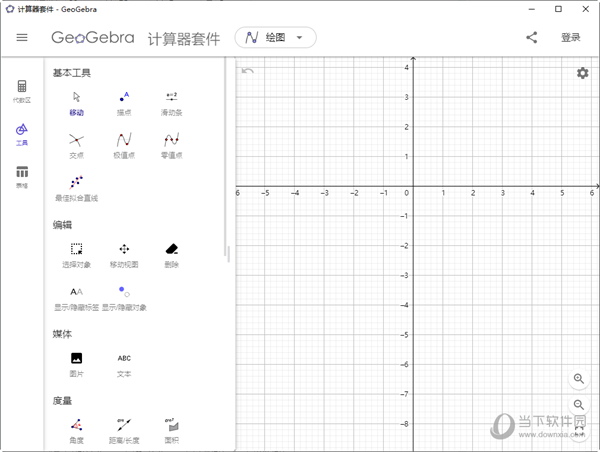Select the 文本 text tool
This screenshot has height=452, width=600.
pos(124,365)
